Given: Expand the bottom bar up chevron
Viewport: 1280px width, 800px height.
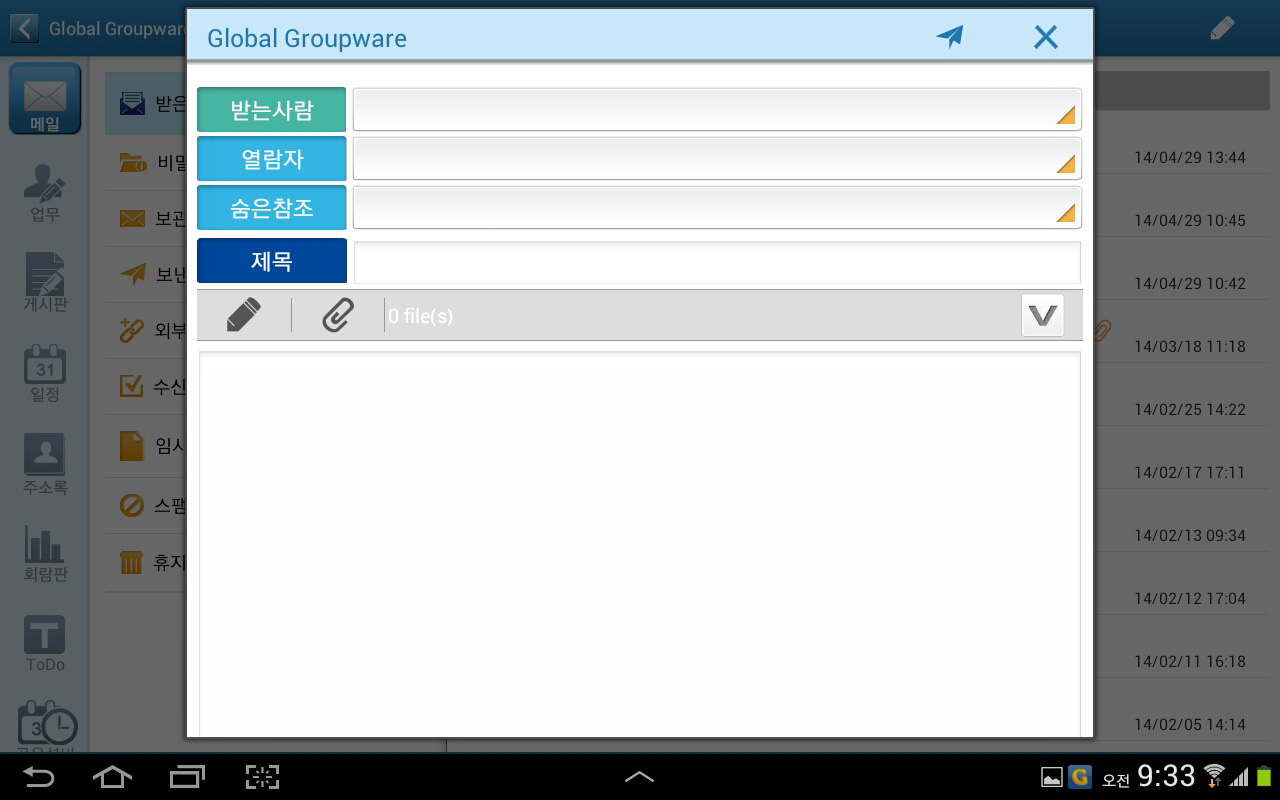Looking at the screenshot, I should pos(640,776).
